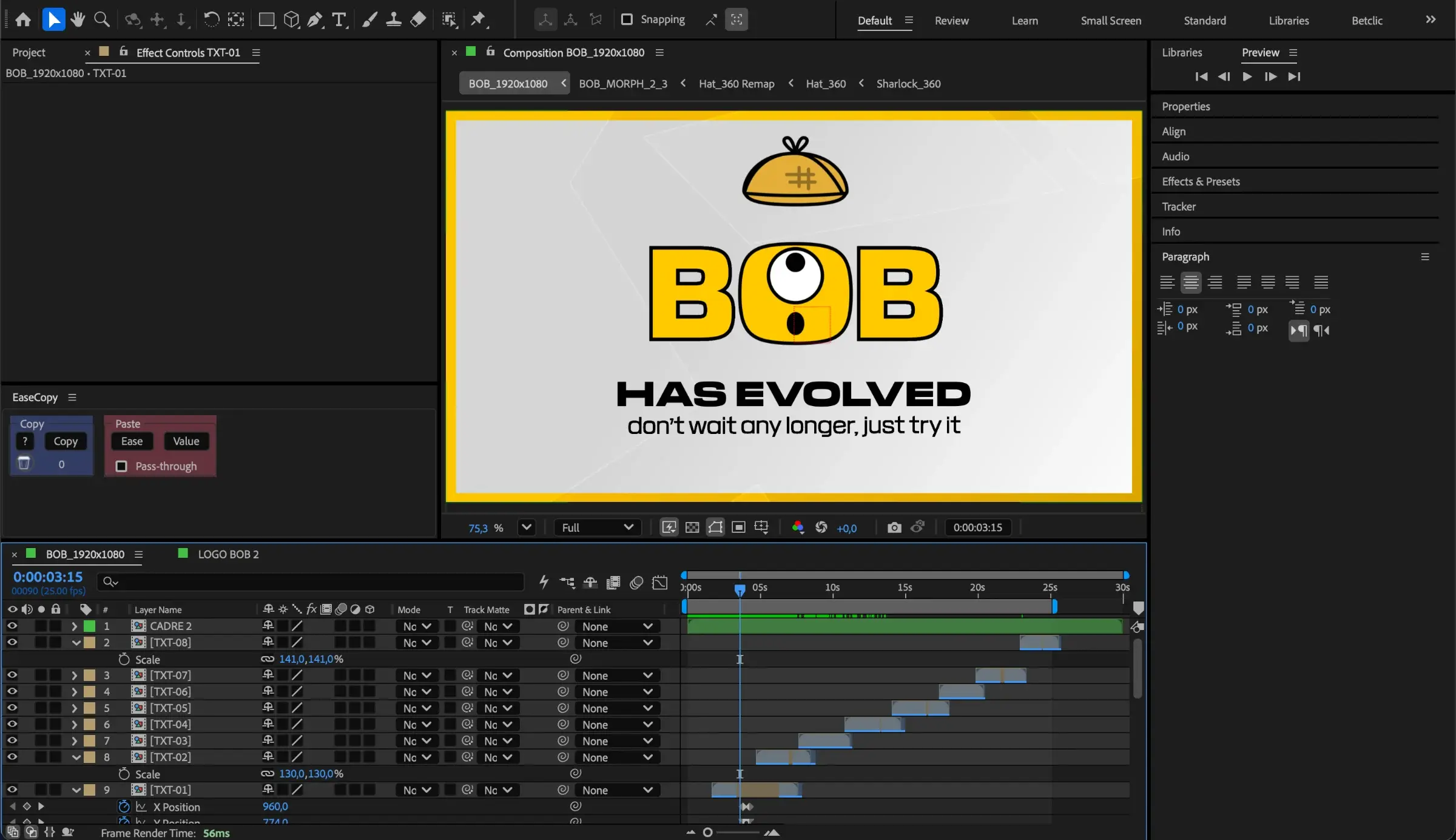Image resolution: width=1456 pixels, height=840 pixels.
Task: Toggle visibility of [TXT-04] layer
Action: point(12,724)
